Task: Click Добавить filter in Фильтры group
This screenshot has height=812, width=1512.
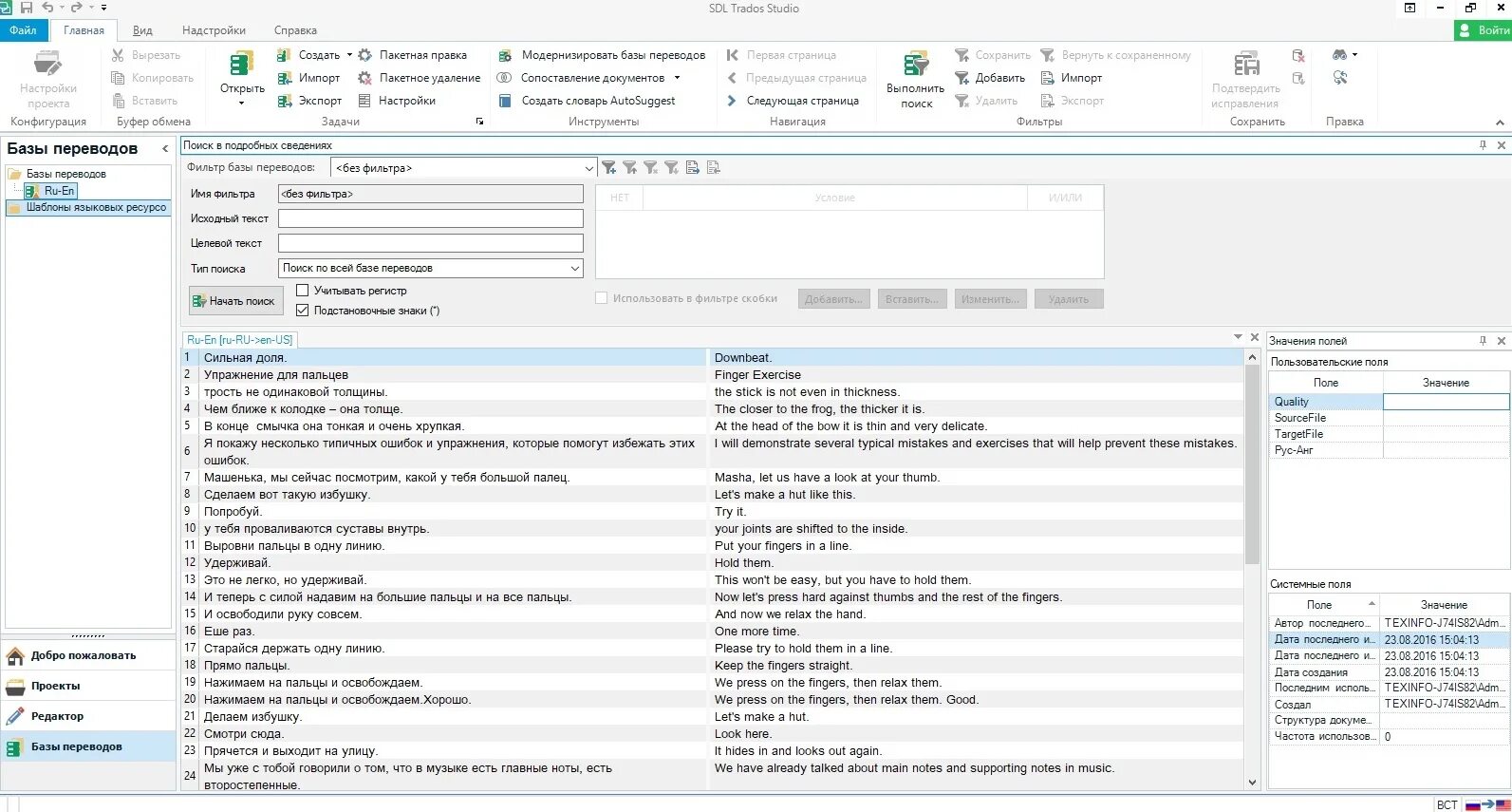Action: [x=990, y=78]
